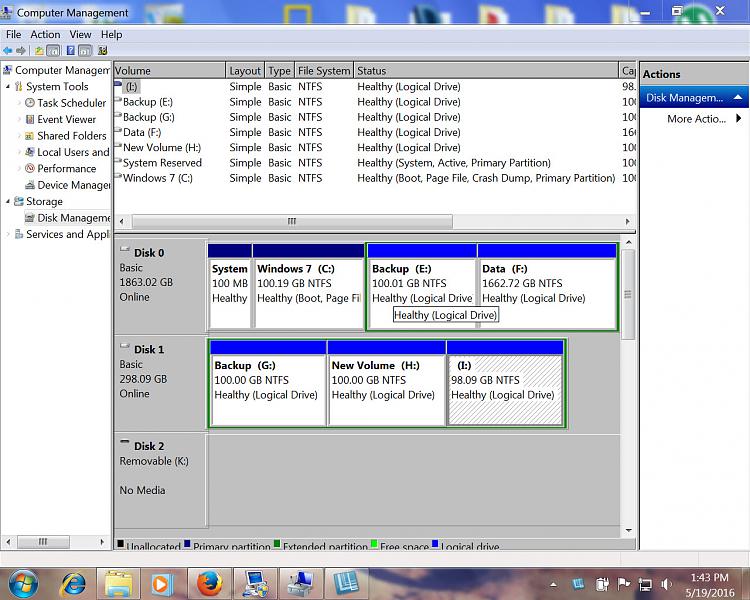Image resolution: width=750 pixels, height=600 pixels.
Task: Open Windows Explorer folder on taskbar
Action: (x=118, y=584)
